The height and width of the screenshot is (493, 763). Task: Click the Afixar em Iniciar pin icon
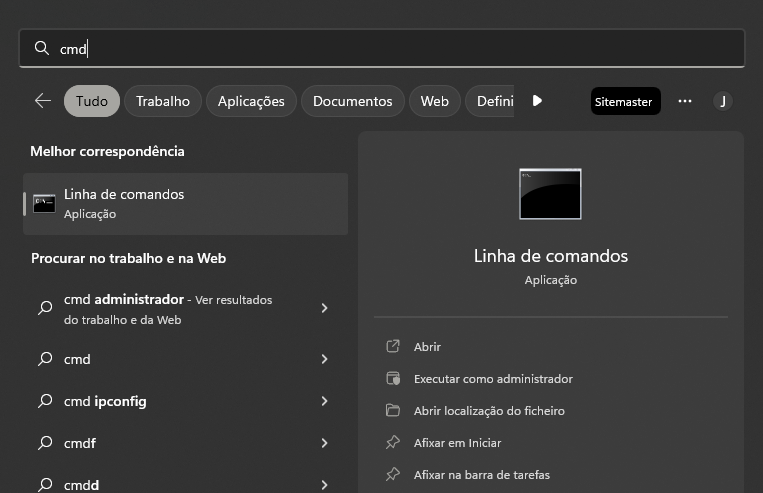pyautogui.click(x=393, y=443)
